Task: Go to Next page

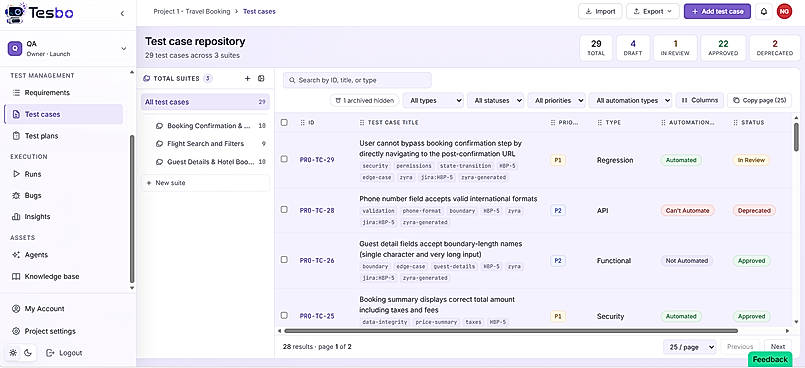Action: coord(778,347)
